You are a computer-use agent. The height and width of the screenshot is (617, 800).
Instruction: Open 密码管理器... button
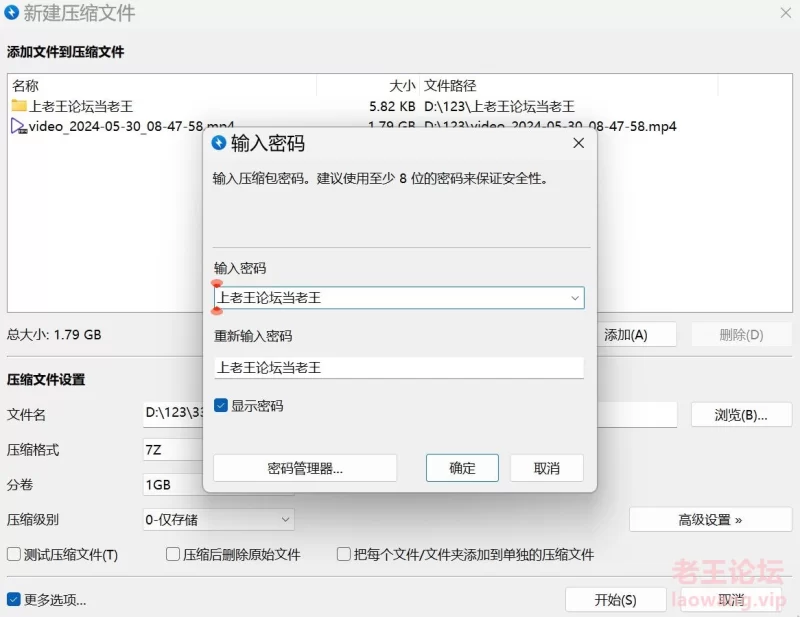[305, 468]
